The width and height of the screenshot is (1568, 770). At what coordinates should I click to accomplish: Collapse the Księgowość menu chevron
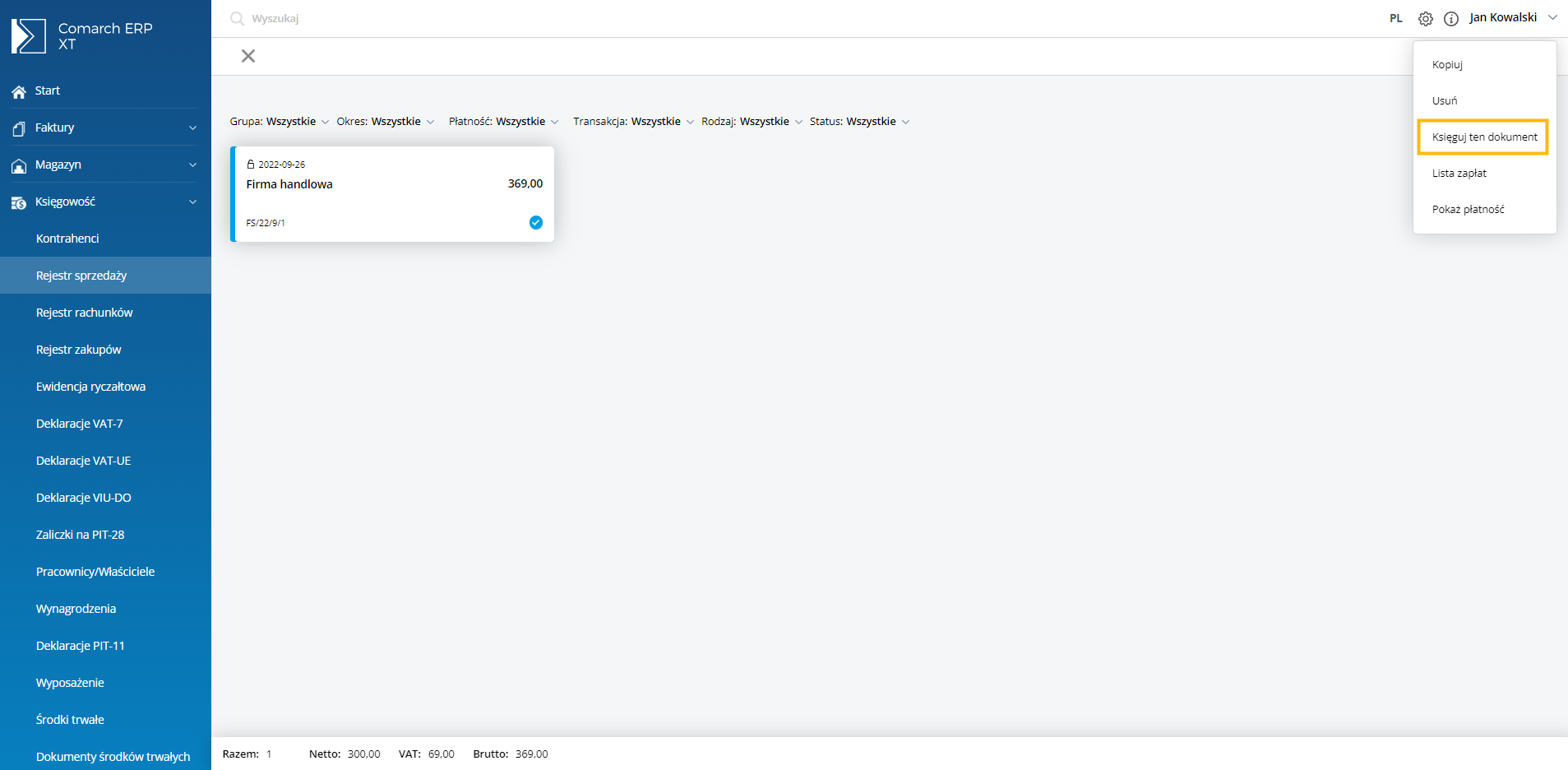tap(193, 202)
